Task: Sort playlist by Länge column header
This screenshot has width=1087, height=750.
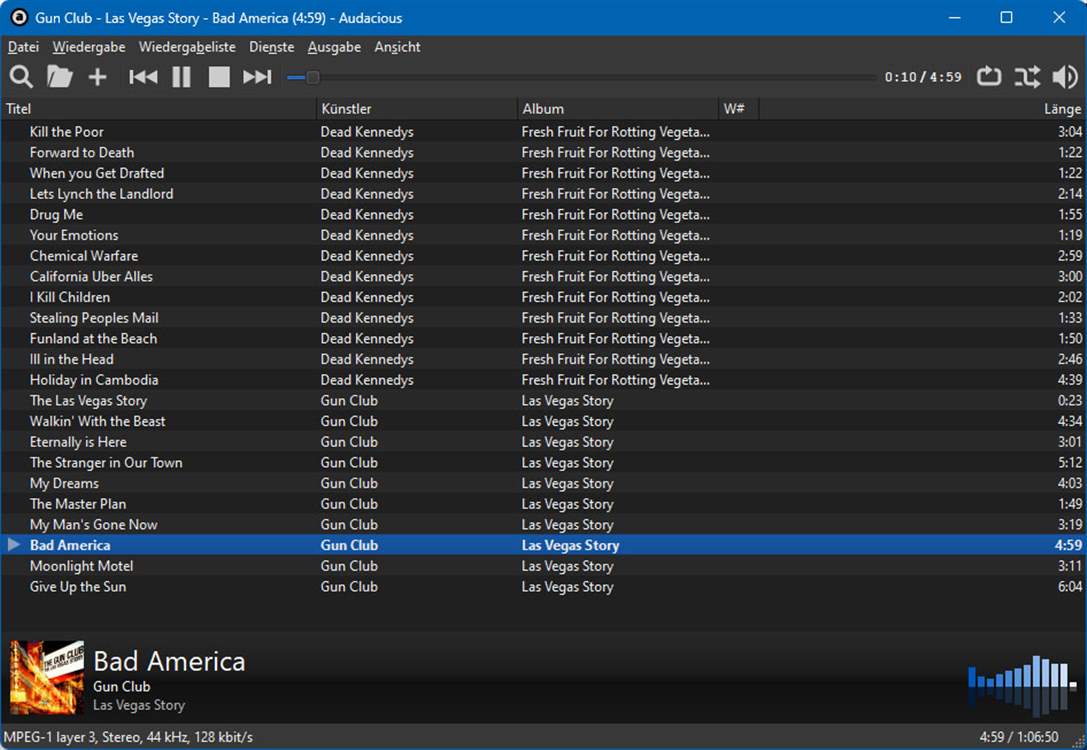Action: tap(922, 109)
